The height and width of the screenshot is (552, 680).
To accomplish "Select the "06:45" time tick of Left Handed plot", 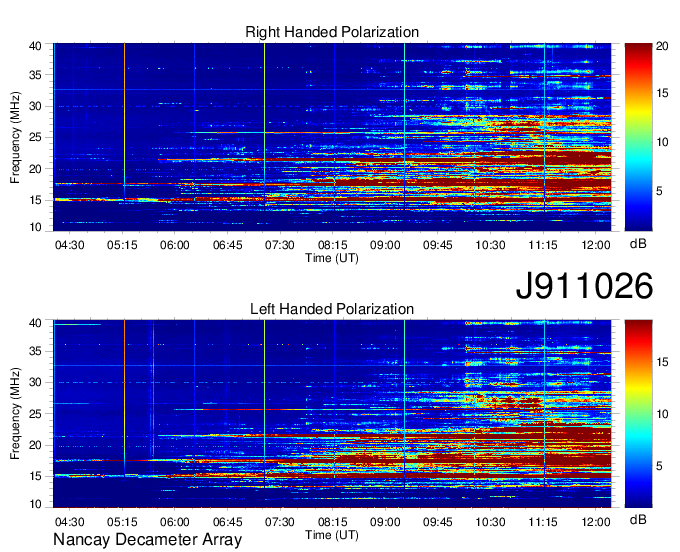I will (x=228, y=522).
